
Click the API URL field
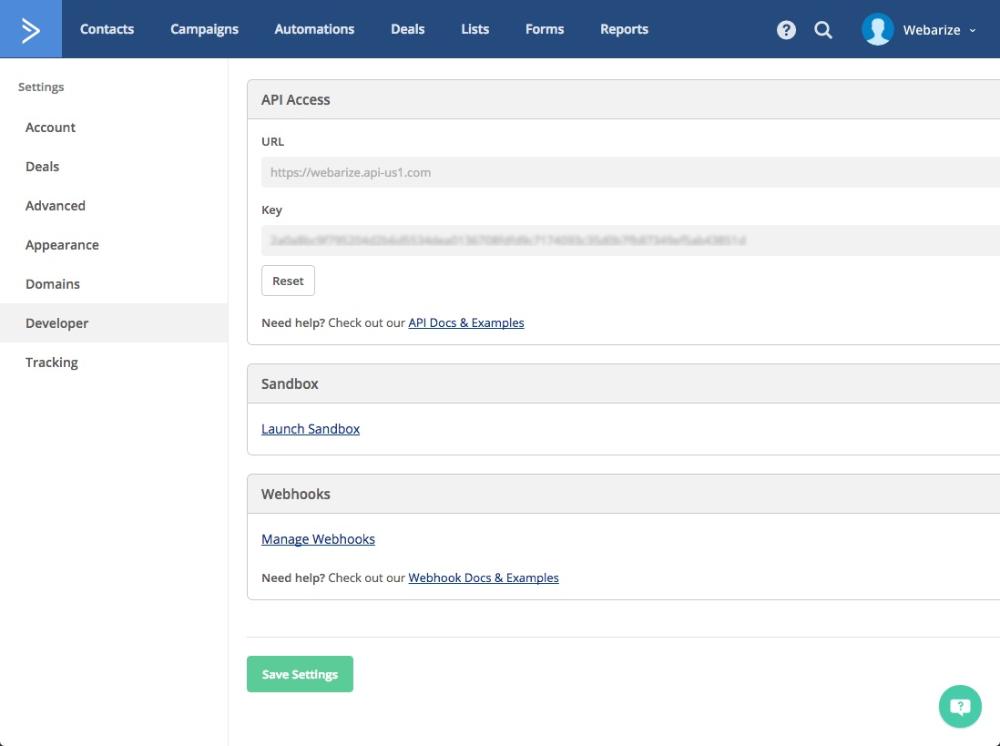point(630,172)
